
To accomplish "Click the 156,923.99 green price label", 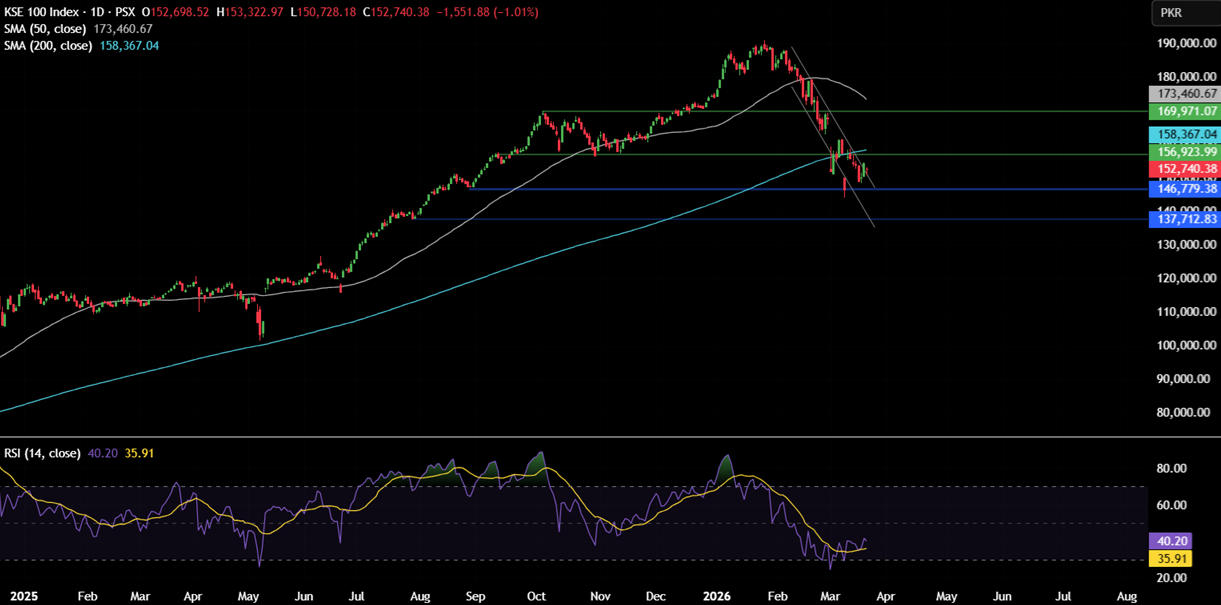I will coord(1185,152).
